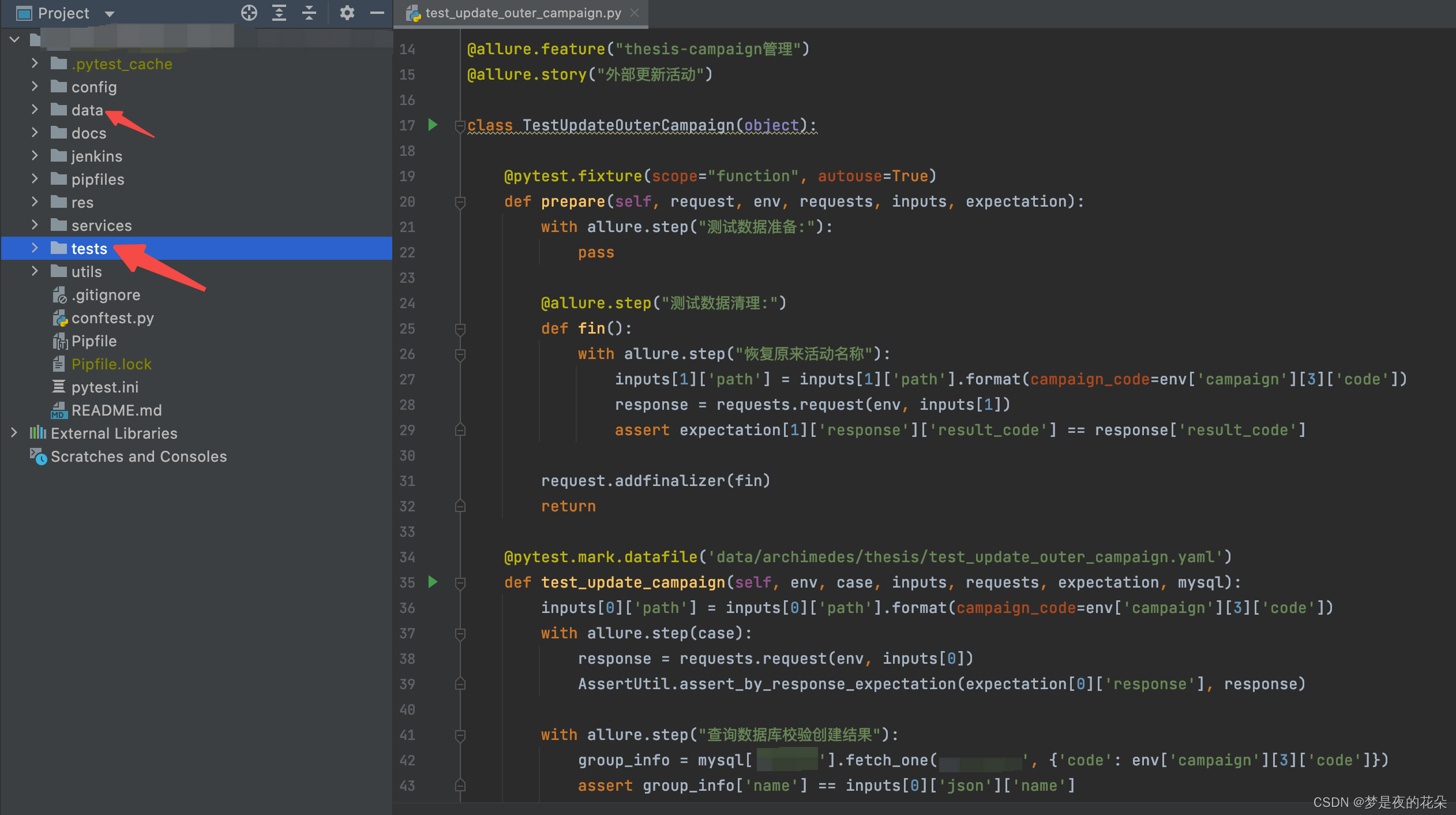The width and height of the screenshot is (1456, 815).
Task: Click the conftest.py Python file icon
Action: coord(59,318)
